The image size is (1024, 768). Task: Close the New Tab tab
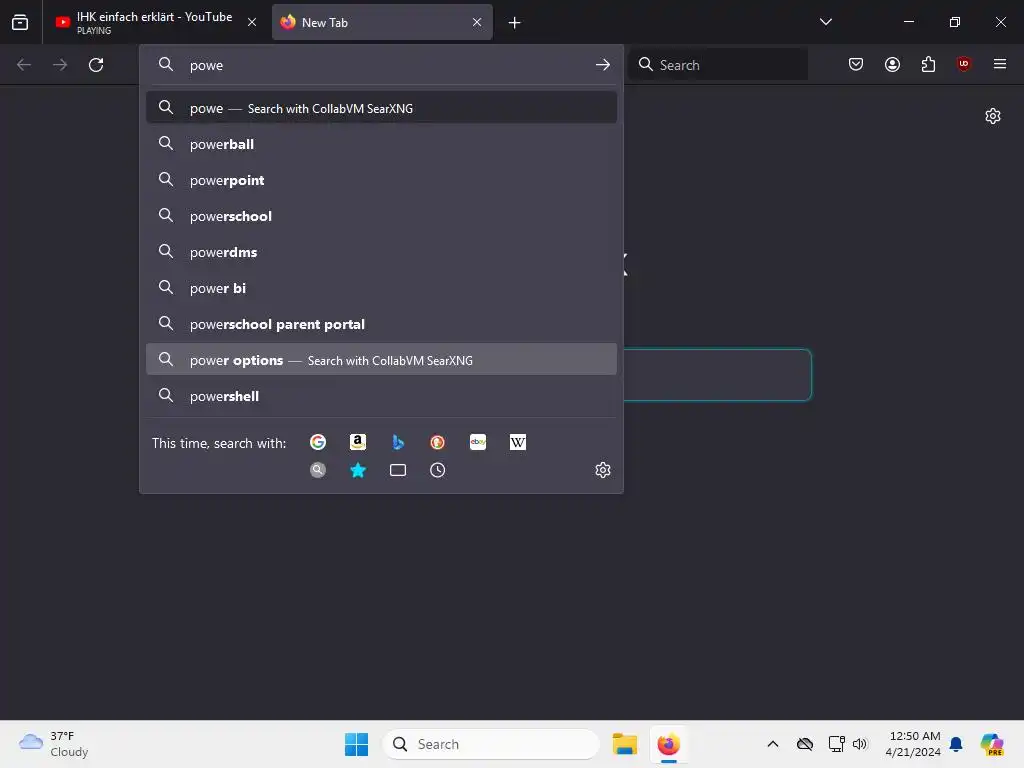[x=477, y=22]
